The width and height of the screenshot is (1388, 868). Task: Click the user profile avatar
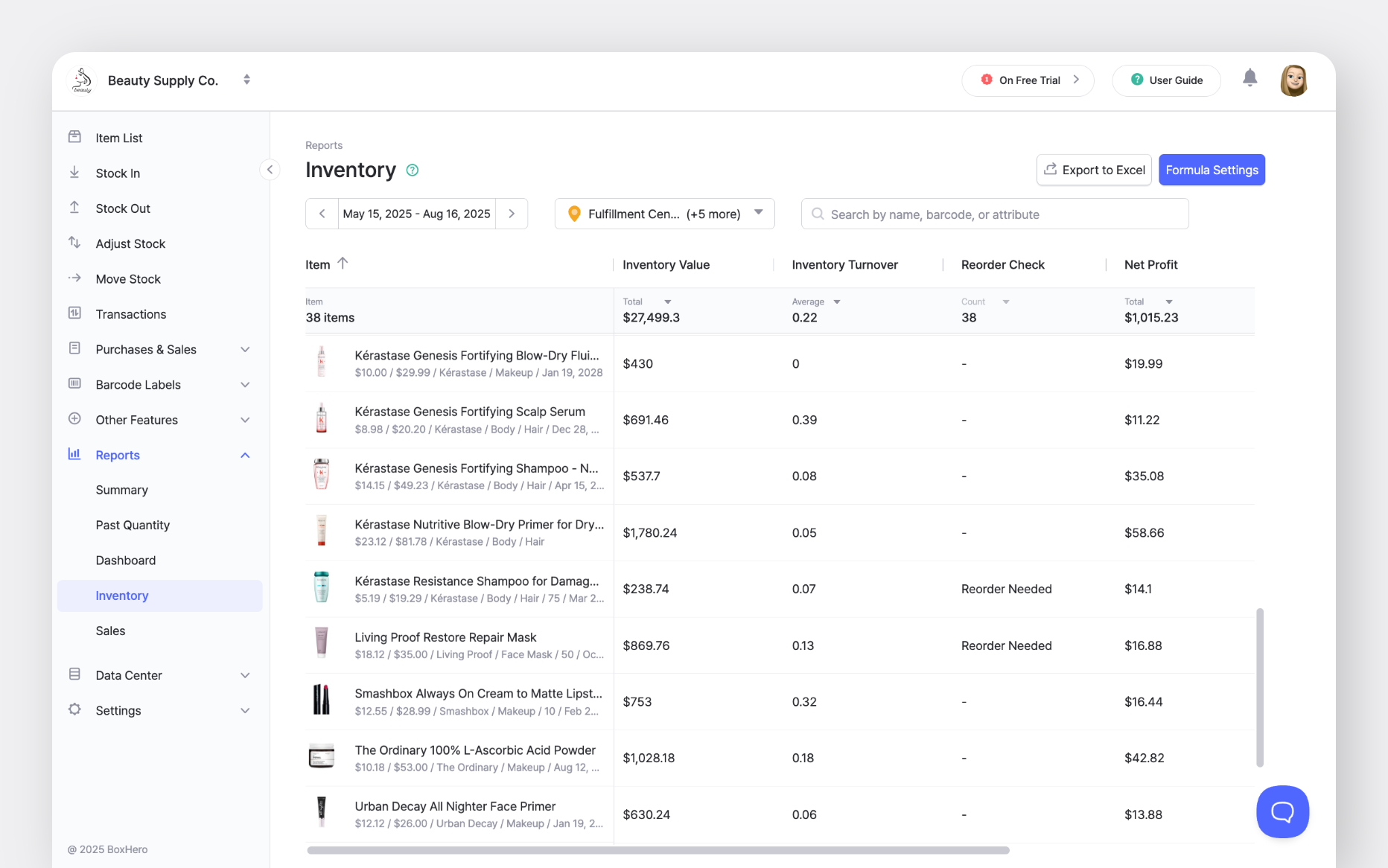(x=1293, y=80)
